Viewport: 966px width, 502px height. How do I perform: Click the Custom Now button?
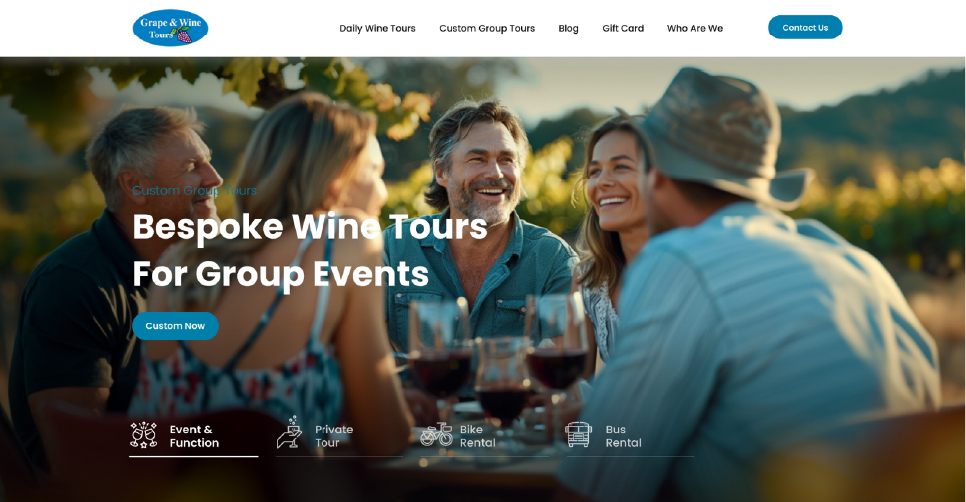click(175, 326)
